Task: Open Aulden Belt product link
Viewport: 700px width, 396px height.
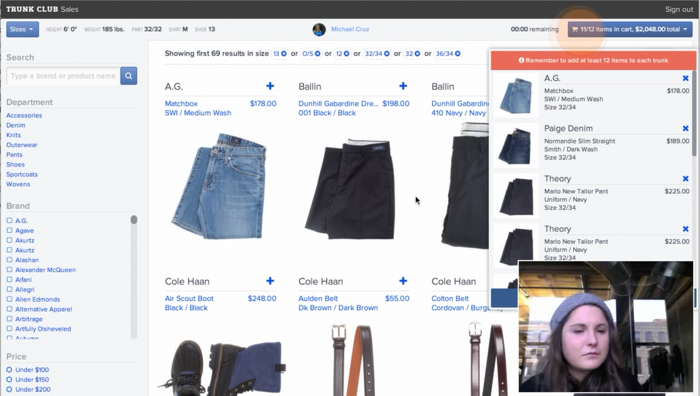Action: click(x=318, y=298)
